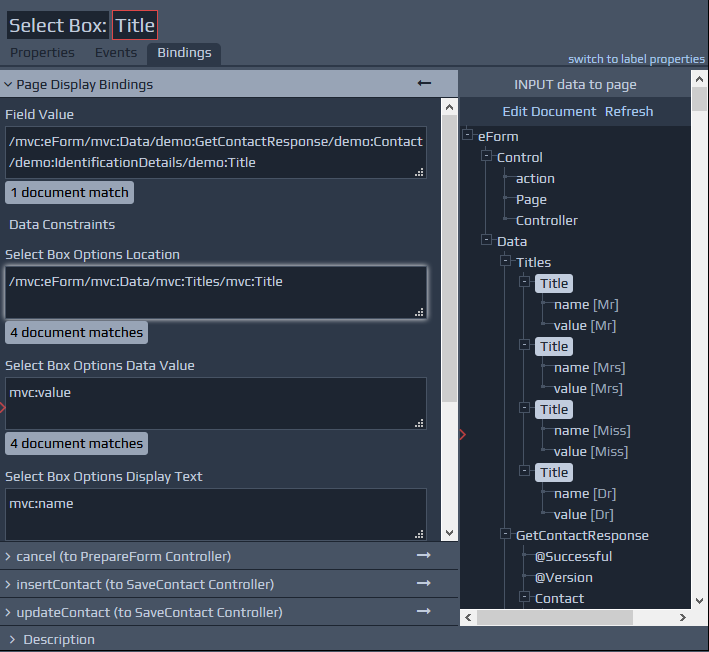Expand the cancel (to PrepareForm Controller) section
709x652 pixels.
point(8,556)
